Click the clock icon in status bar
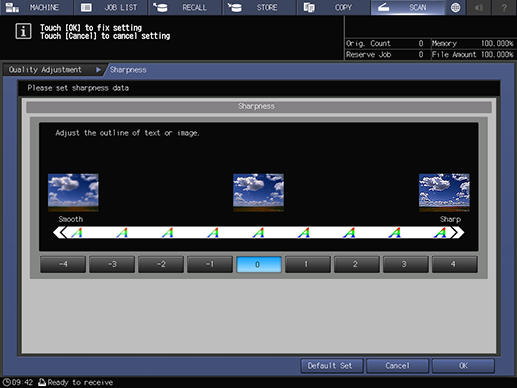This screenshot has height=388, width=517. coord(6,382)
